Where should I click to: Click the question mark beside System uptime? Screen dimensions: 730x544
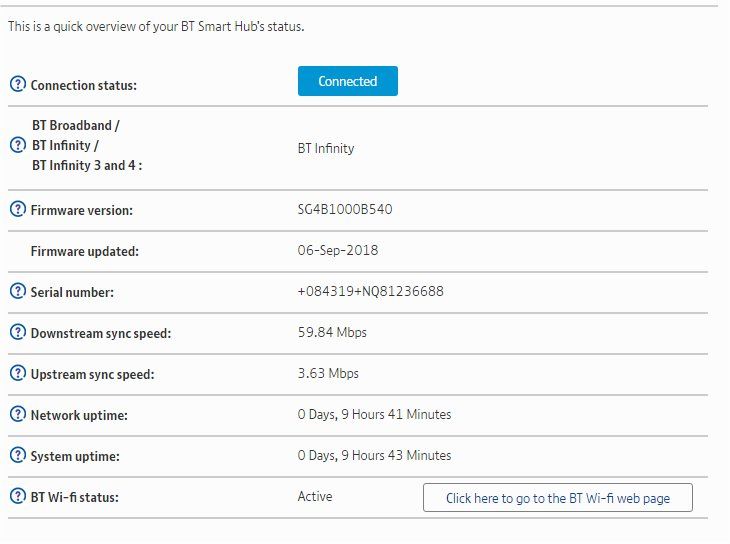coord(17,455)
